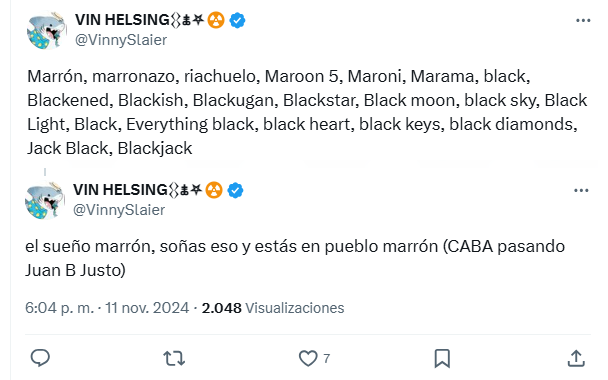Click the blue verified badge on the second tweet
Image resolution: width=608 pixels, height=380 pixels.
[x=235, y=190]
